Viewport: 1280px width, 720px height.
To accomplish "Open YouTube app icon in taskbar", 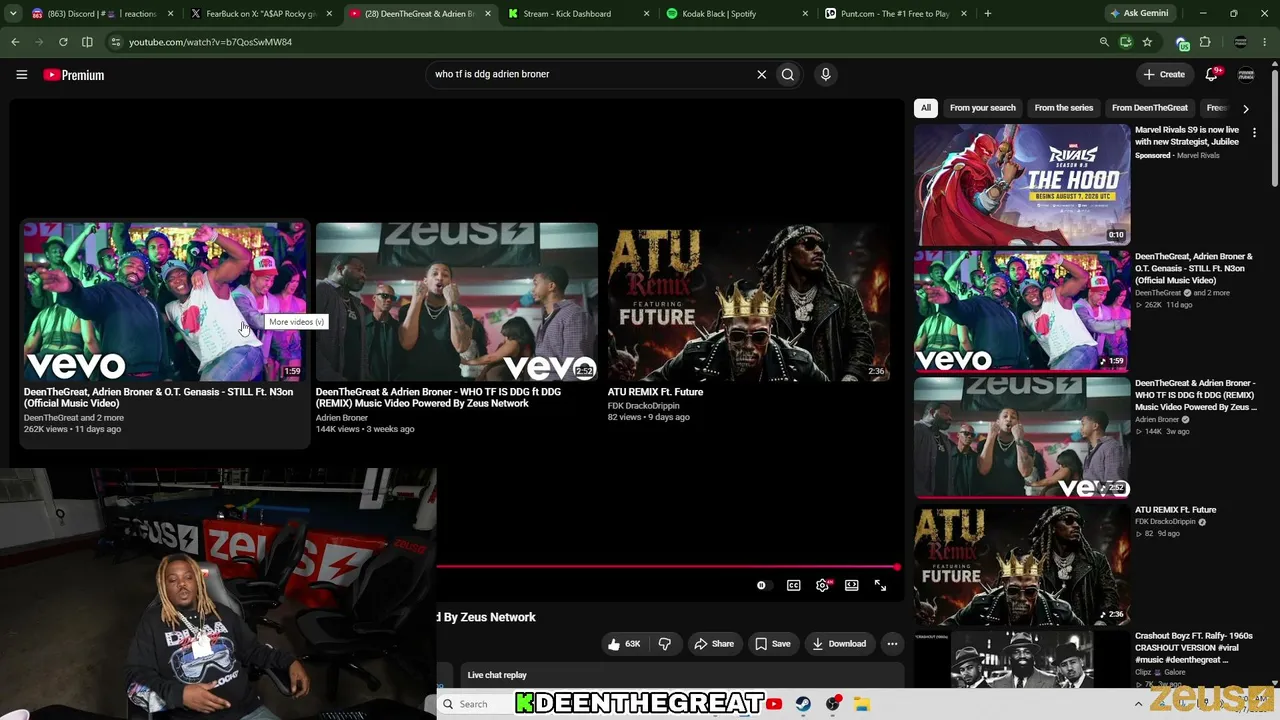I will coord(774,704).
